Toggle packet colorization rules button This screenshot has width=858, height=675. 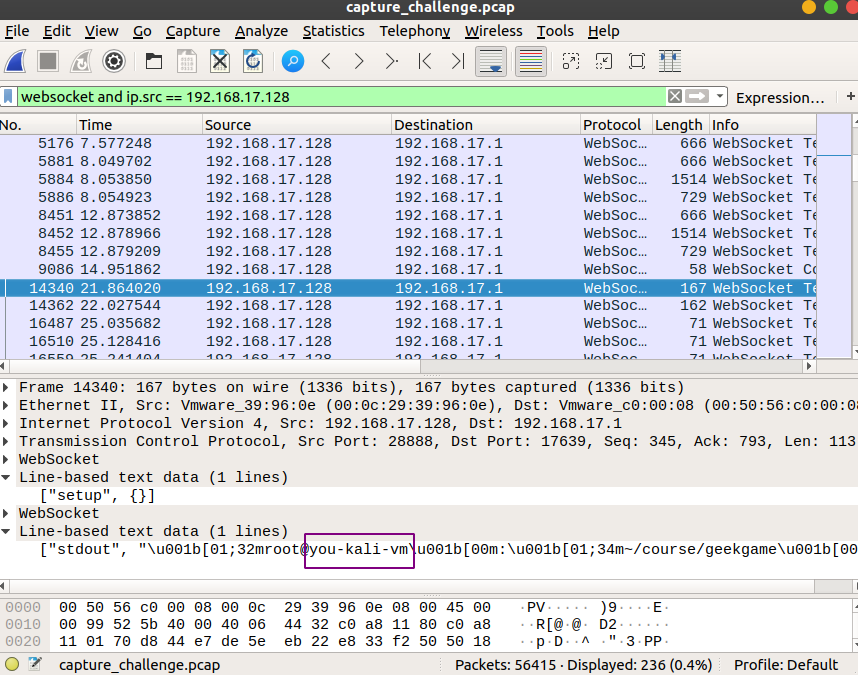point(531,62)
